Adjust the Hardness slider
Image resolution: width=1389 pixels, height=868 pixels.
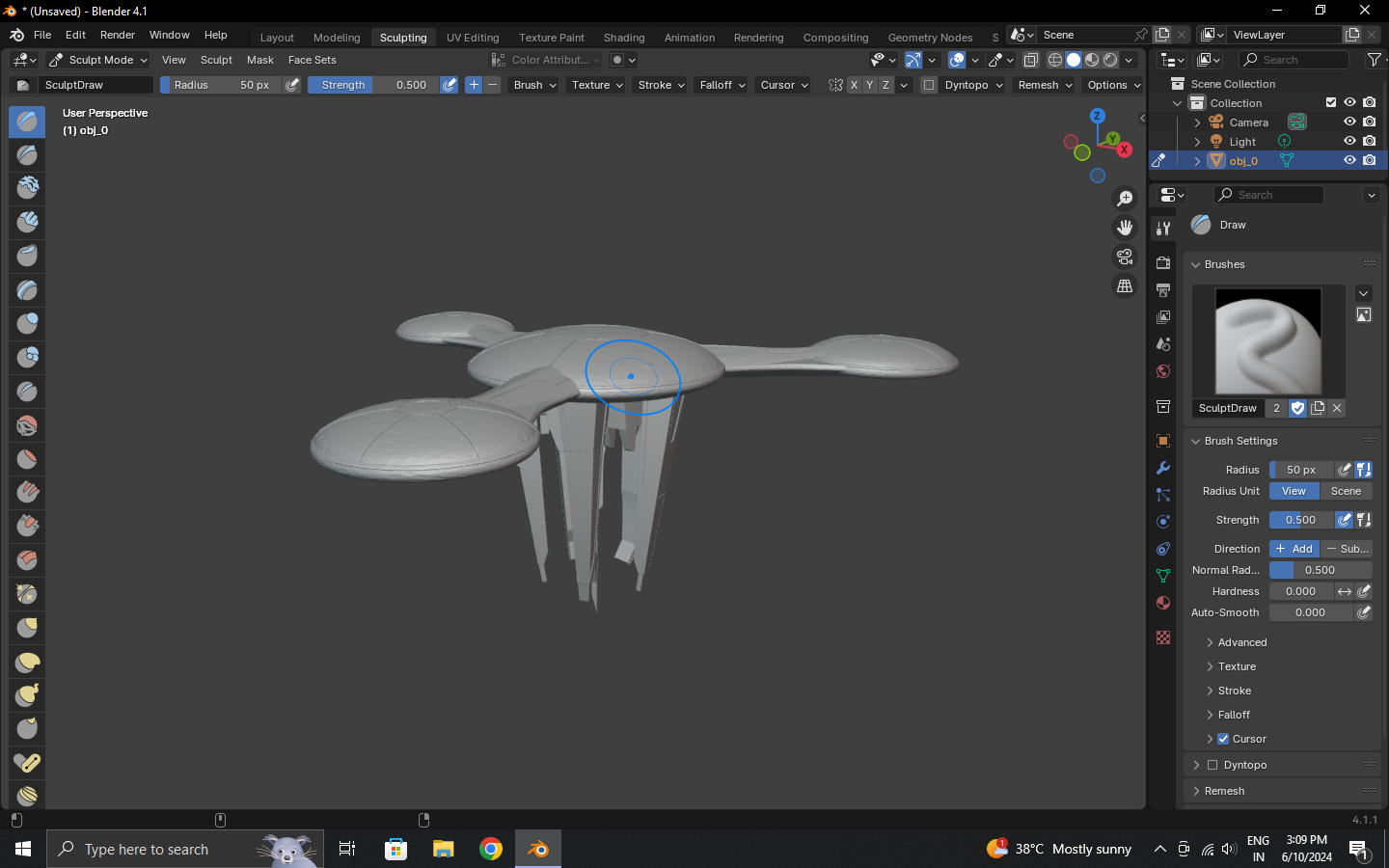(x=1301, y=591)
